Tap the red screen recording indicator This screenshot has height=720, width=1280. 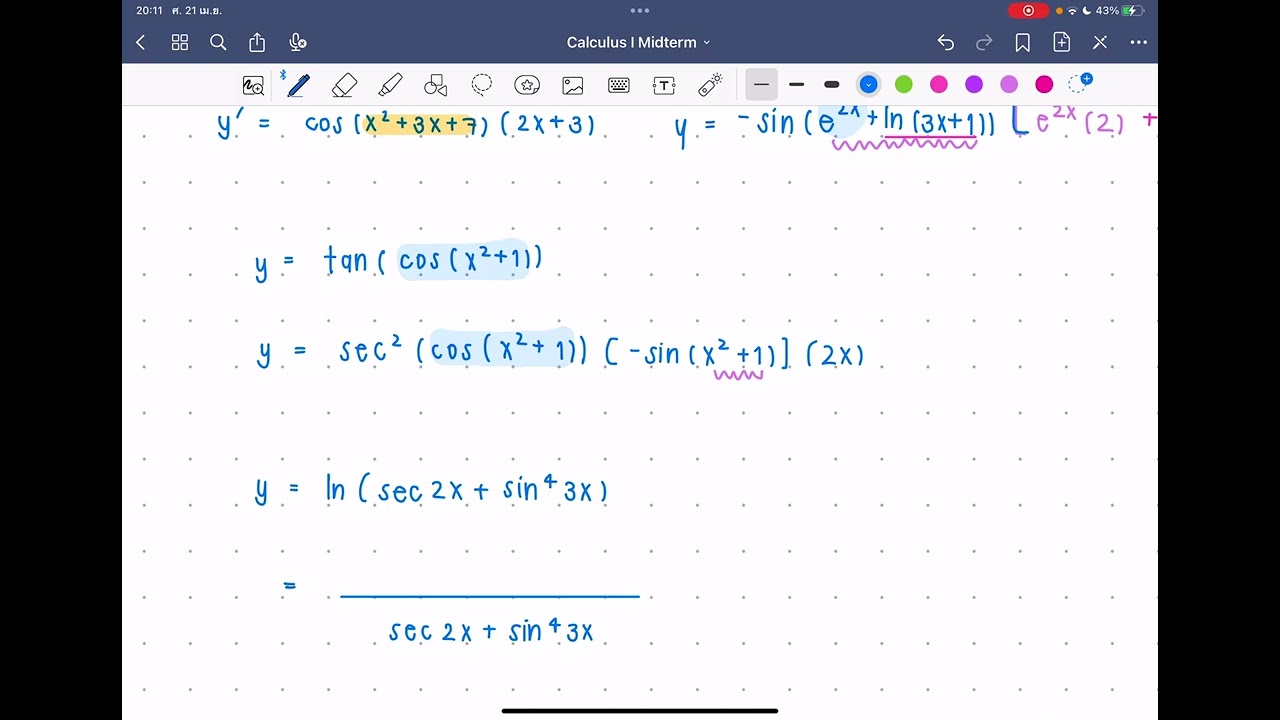pyautogui.click(x=1028, y=11)
